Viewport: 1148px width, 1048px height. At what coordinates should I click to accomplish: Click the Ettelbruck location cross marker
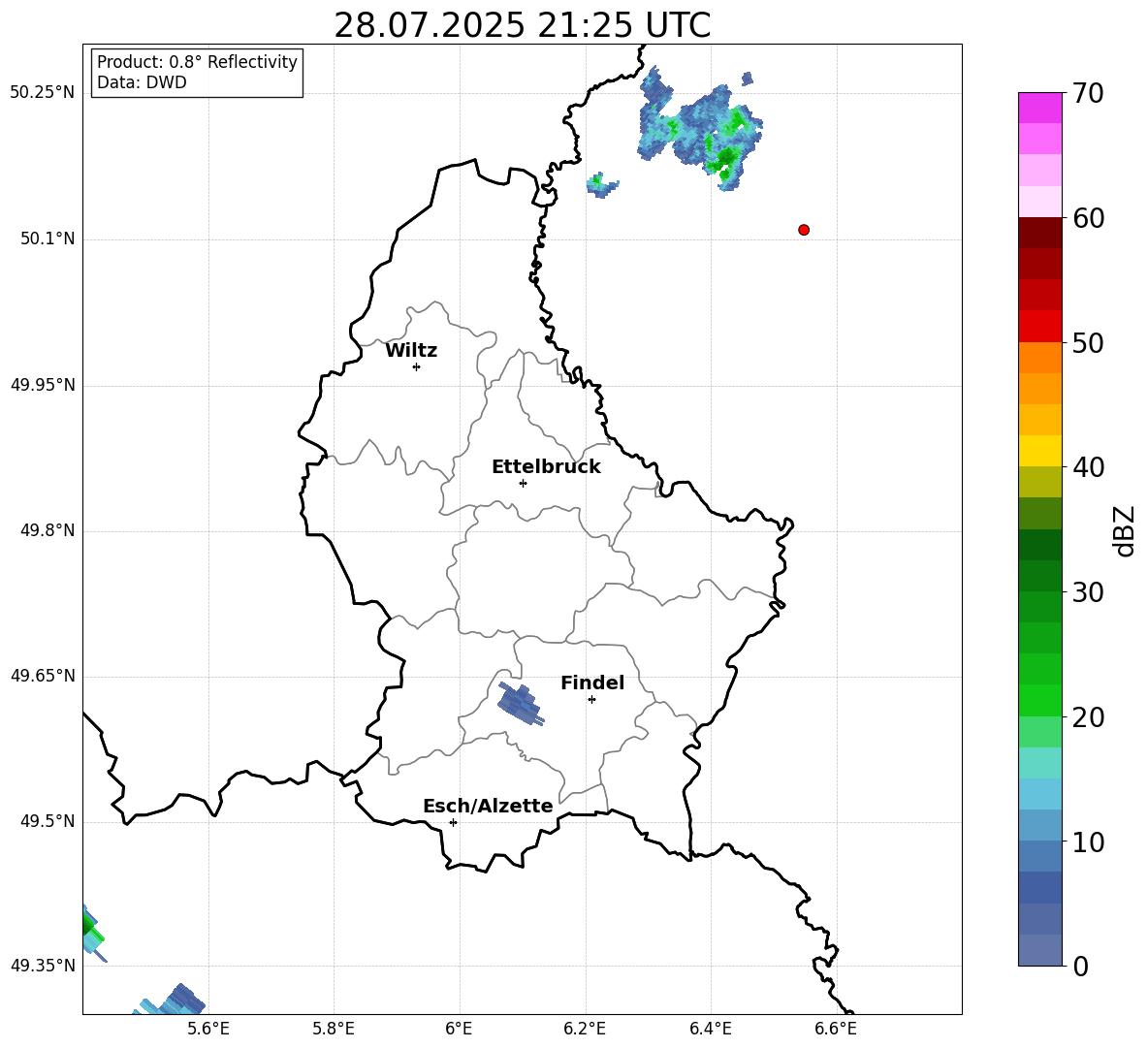tap(523, 483)
